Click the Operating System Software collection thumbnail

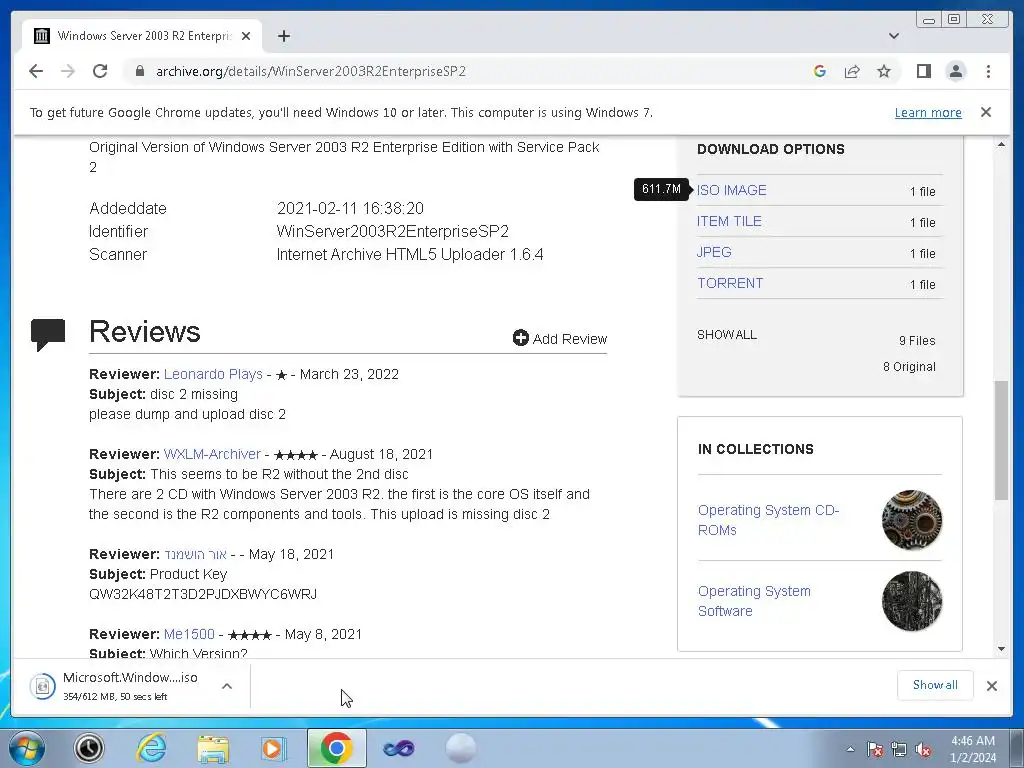click(912, 601)
